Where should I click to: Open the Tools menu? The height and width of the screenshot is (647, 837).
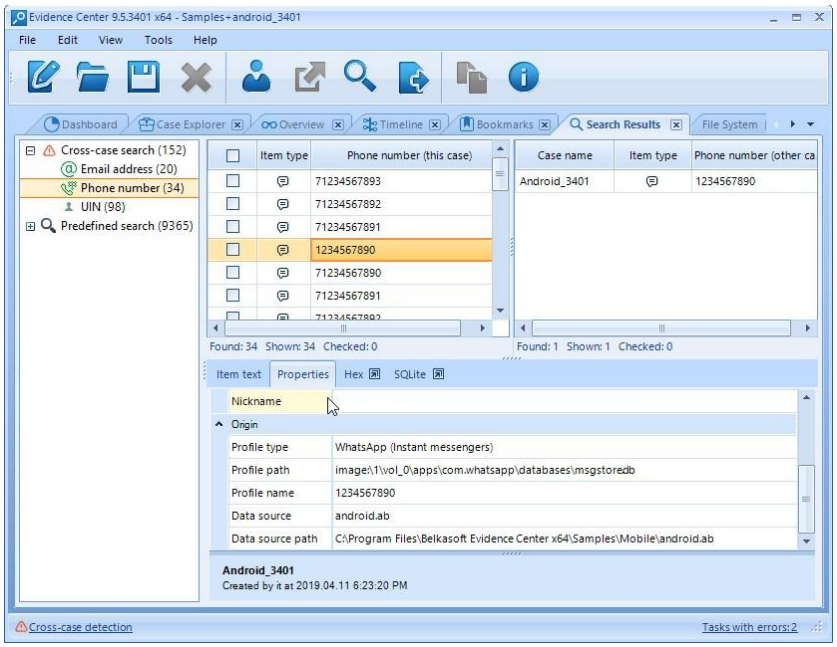coord(159,40)
